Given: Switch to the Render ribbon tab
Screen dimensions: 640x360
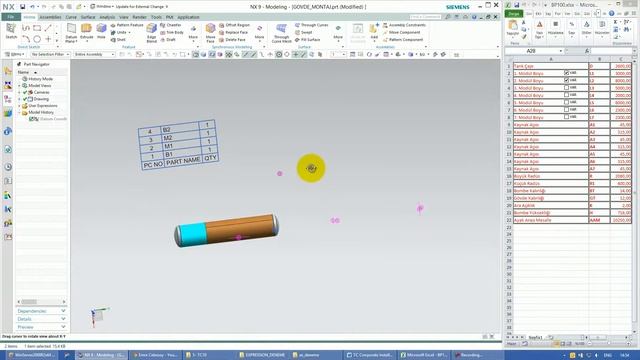Looking at the screenshot, I should [x=139, y=17].
